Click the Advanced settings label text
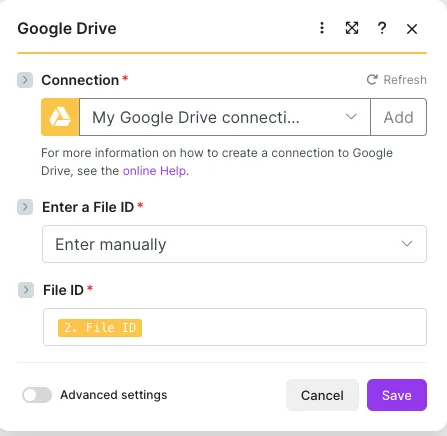447x436 pixels. click(114, 395)
